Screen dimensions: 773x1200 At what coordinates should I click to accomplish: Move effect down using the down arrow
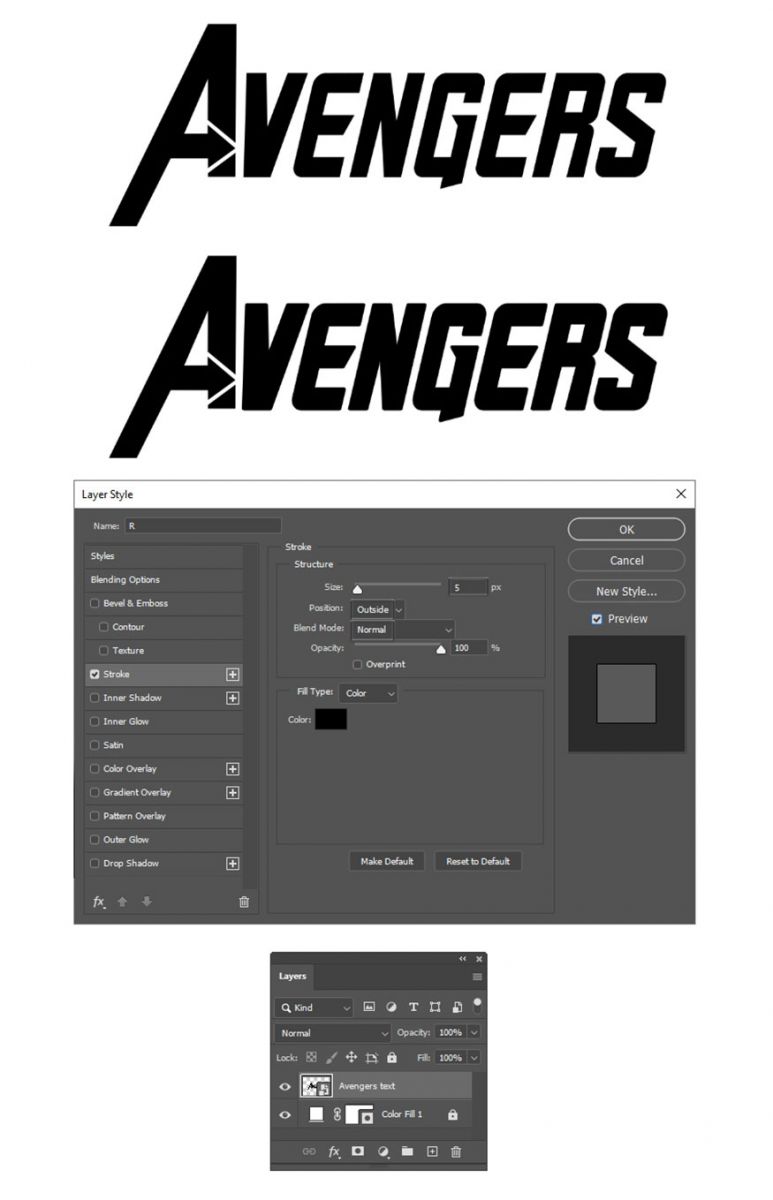(x=147, y=902)
